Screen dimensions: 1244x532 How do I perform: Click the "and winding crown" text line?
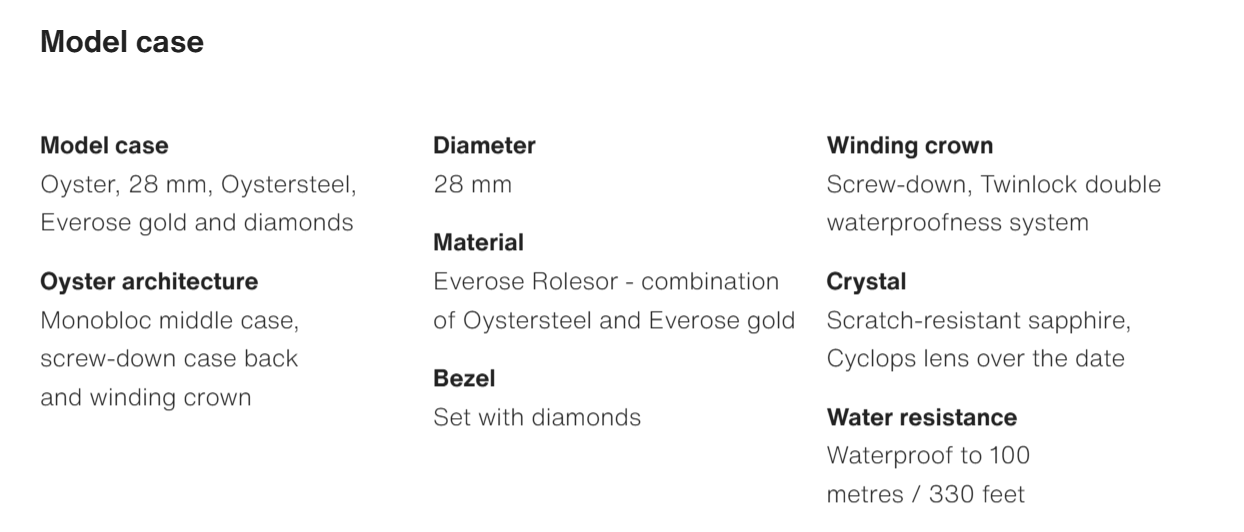click(x=145, y=397)
